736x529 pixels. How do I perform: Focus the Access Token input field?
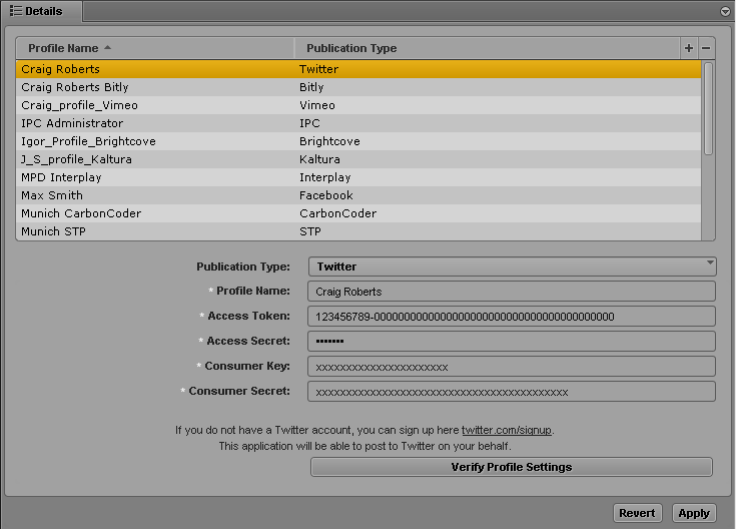tap(512, 316)
